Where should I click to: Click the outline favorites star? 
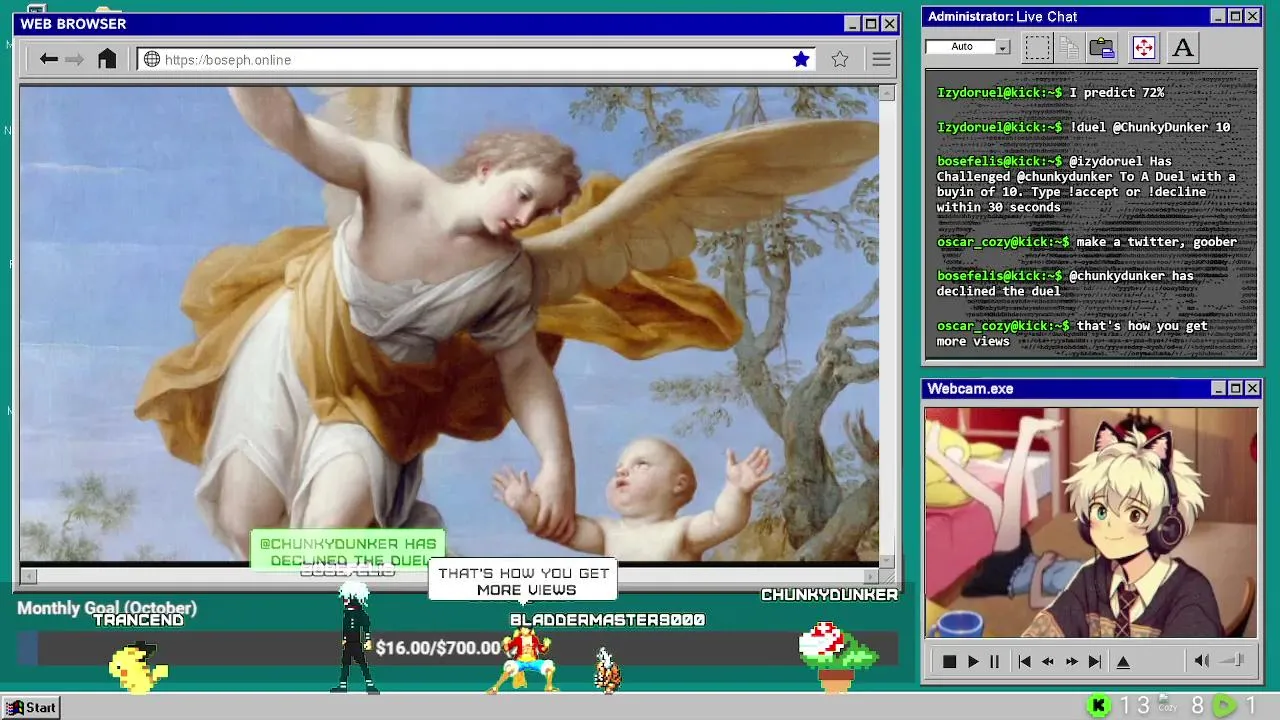coord(840,59)
